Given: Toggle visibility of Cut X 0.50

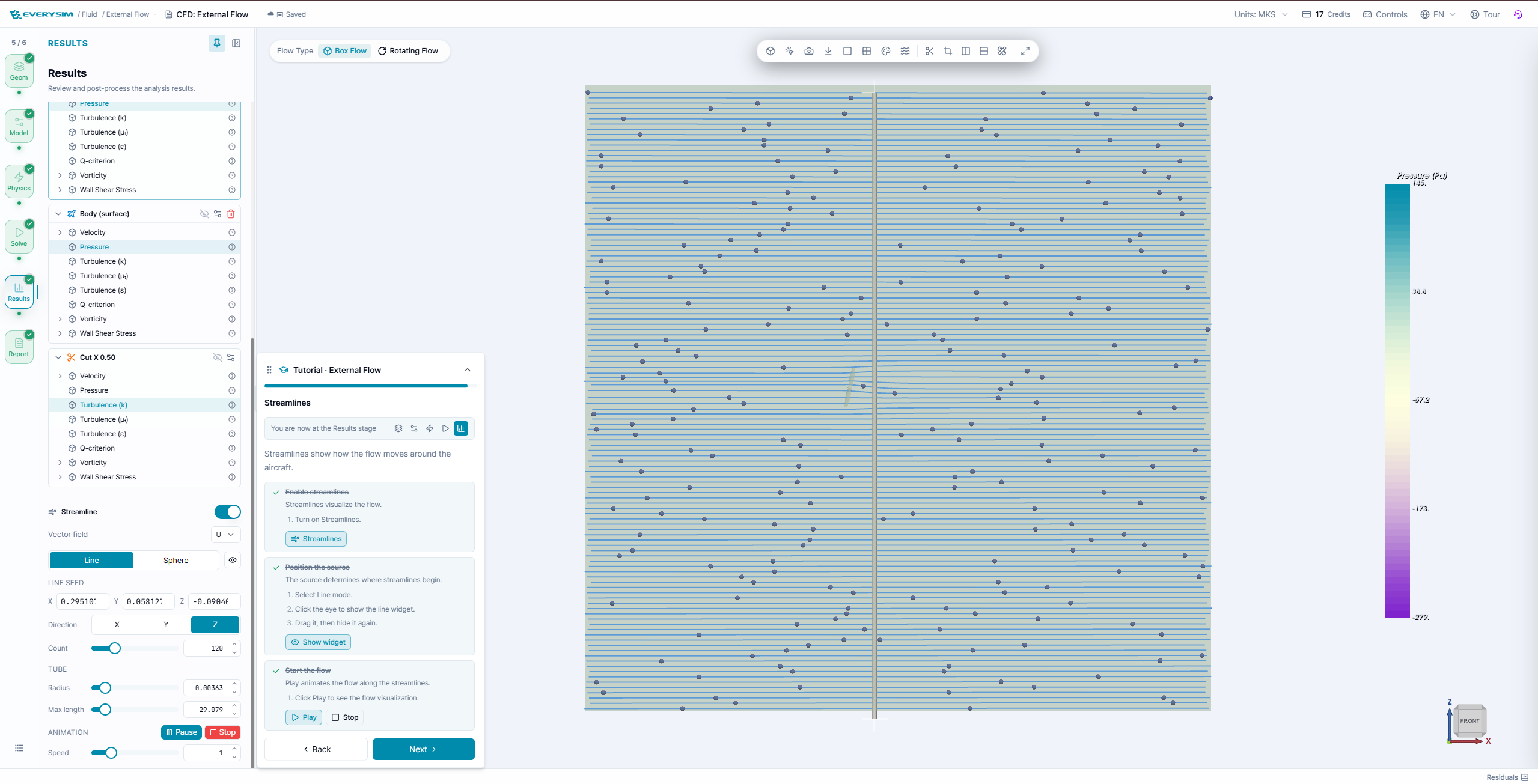Looking at the screenshot, I should tap(218, 357).
